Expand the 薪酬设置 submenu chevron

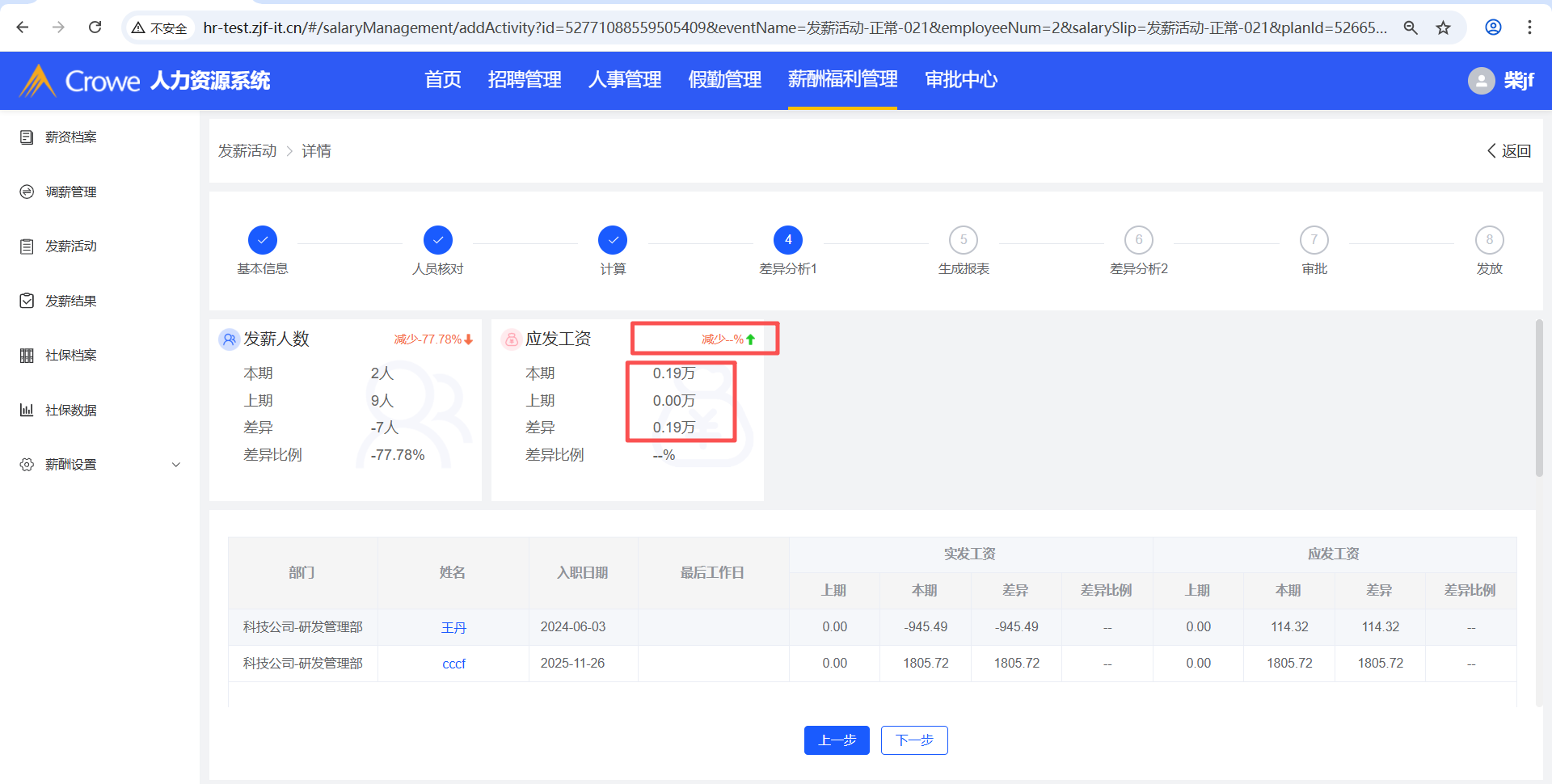coord(176,465)
